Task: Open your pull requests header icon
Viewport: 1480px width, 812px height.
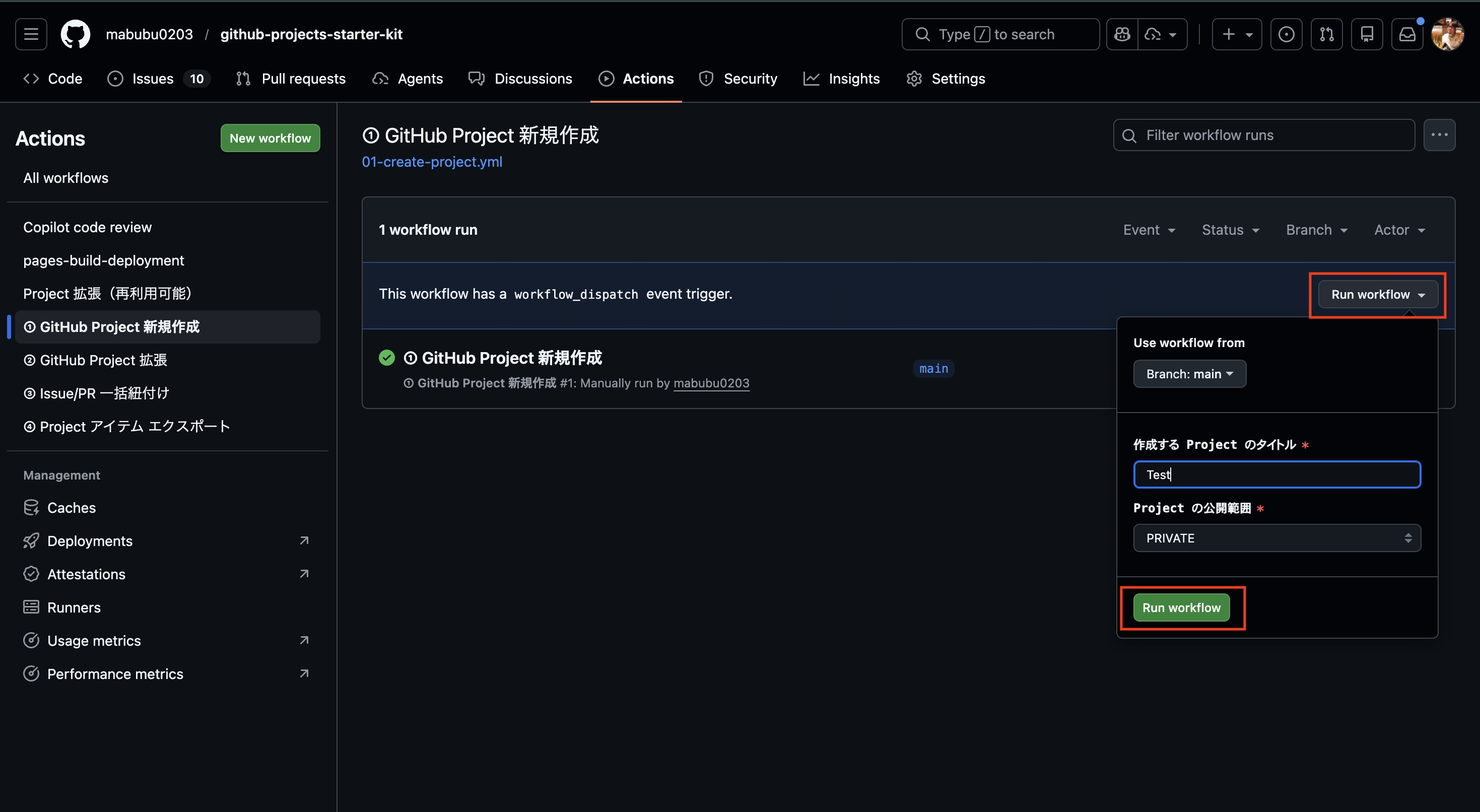Action: [x=1326, y=34]
